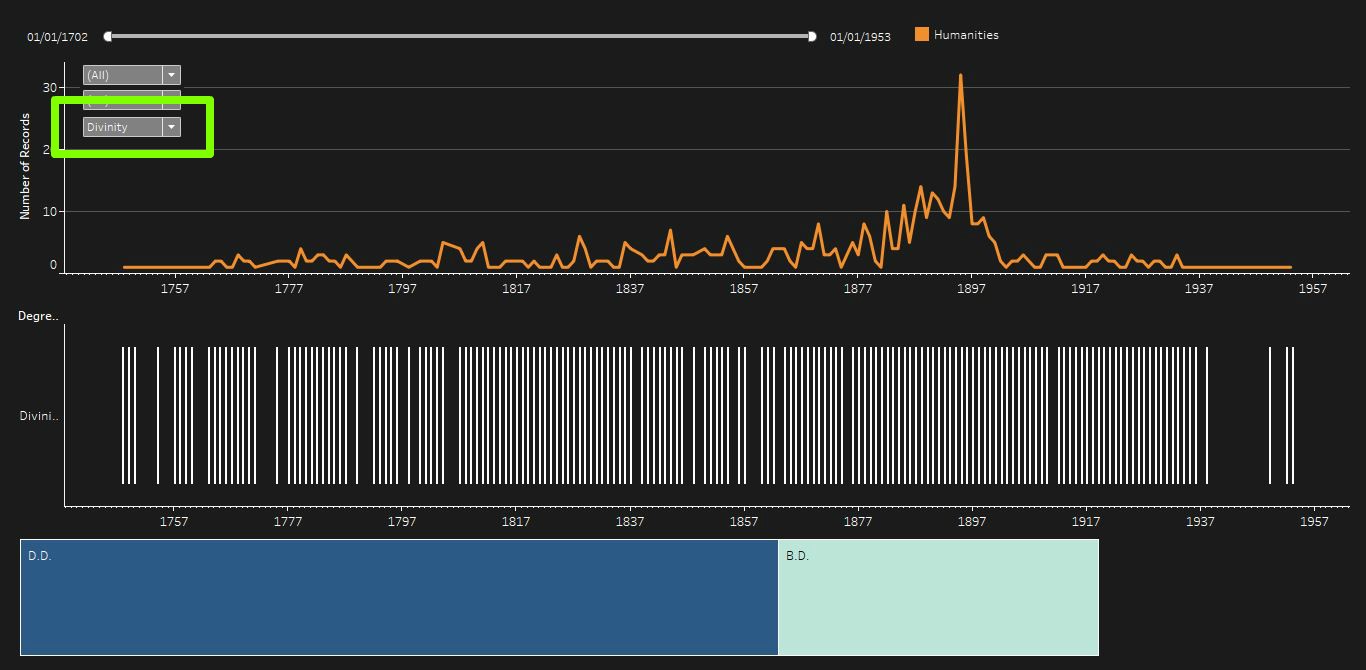Select the light green B.D. treemap block
This screenshot has height=670, width=1366.
938,597
